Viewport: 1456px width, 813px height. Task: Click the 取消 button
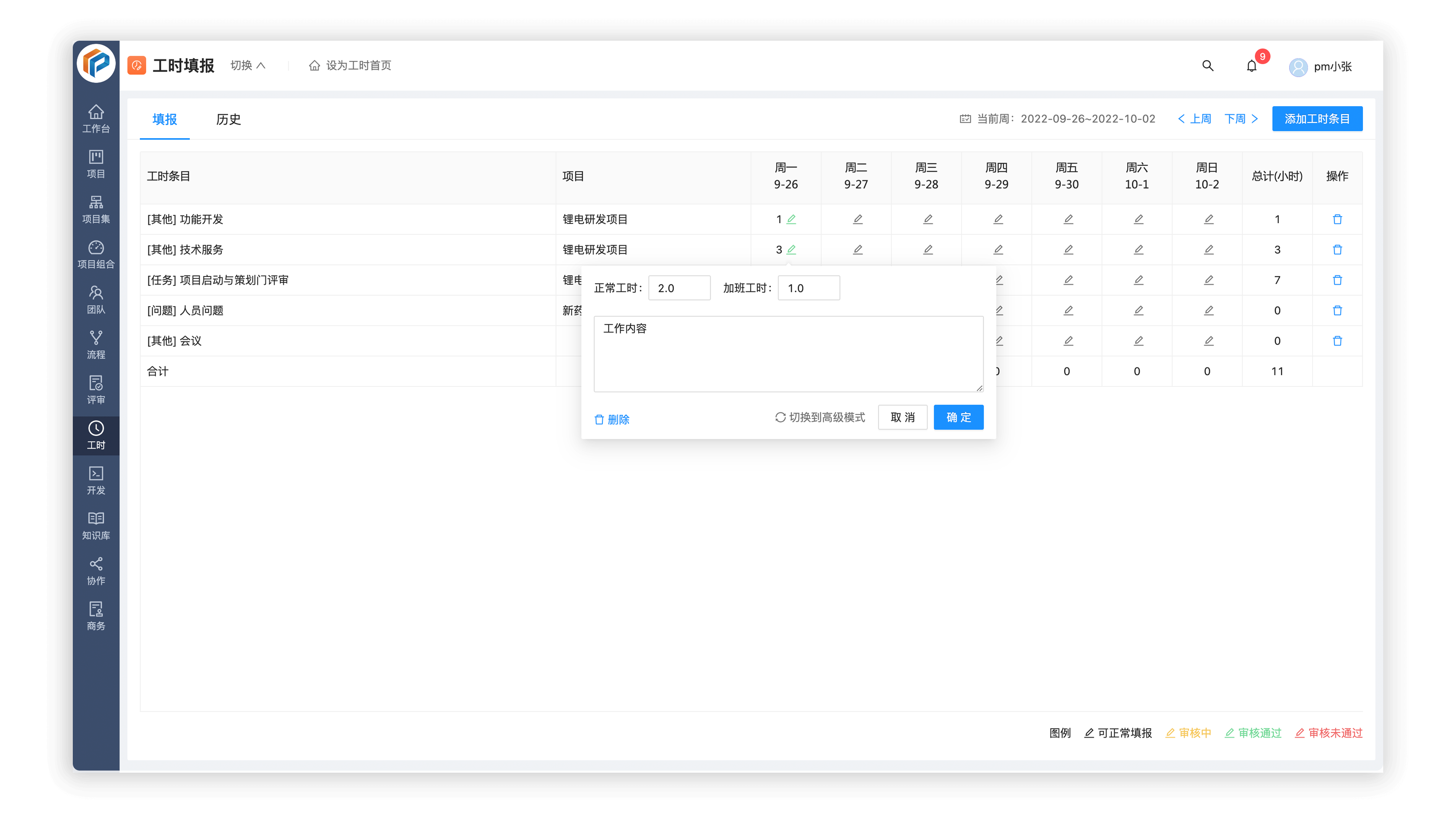[x=902, y=418]
